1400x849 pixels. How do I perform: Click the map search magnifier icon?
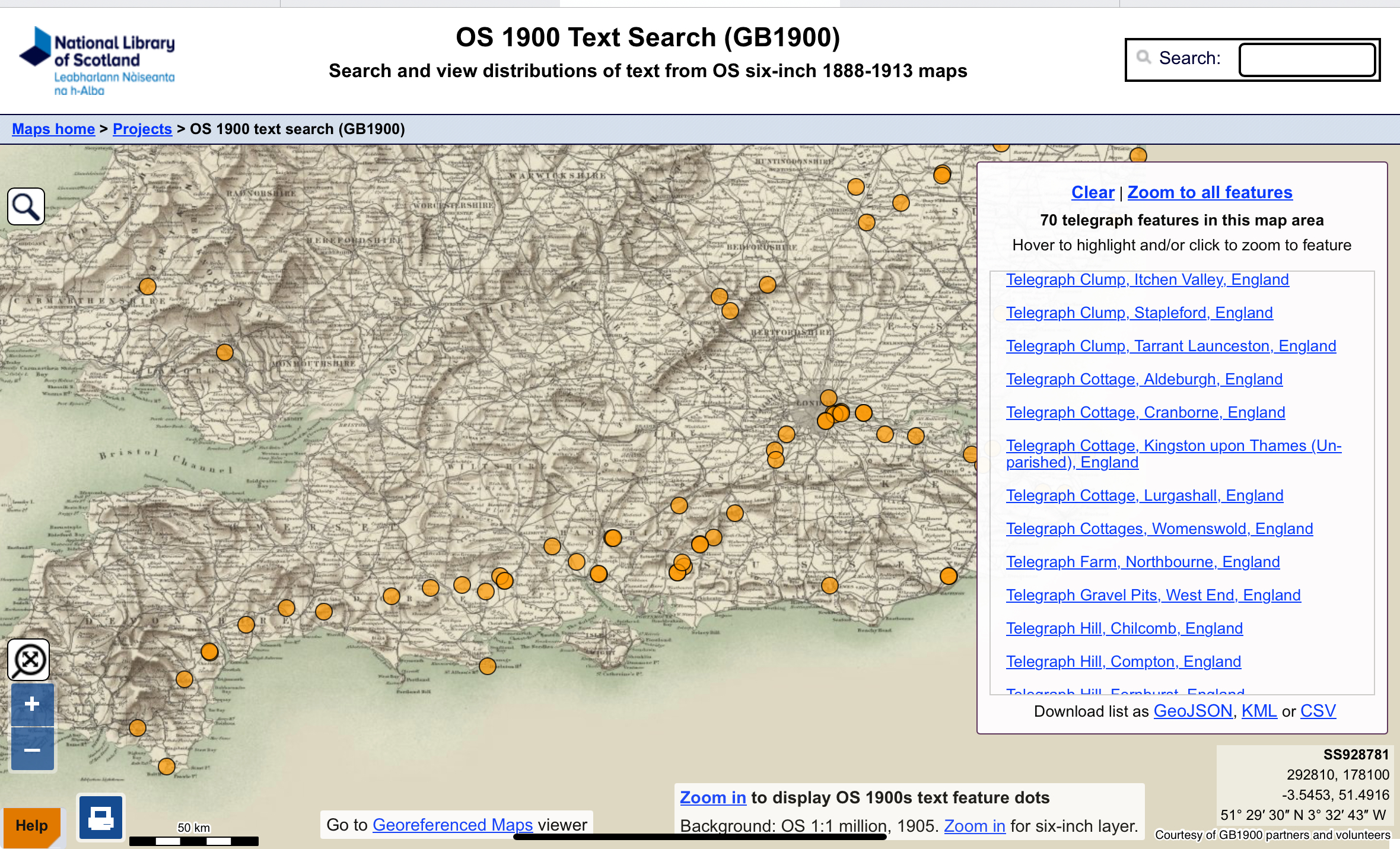pos(26,206)
